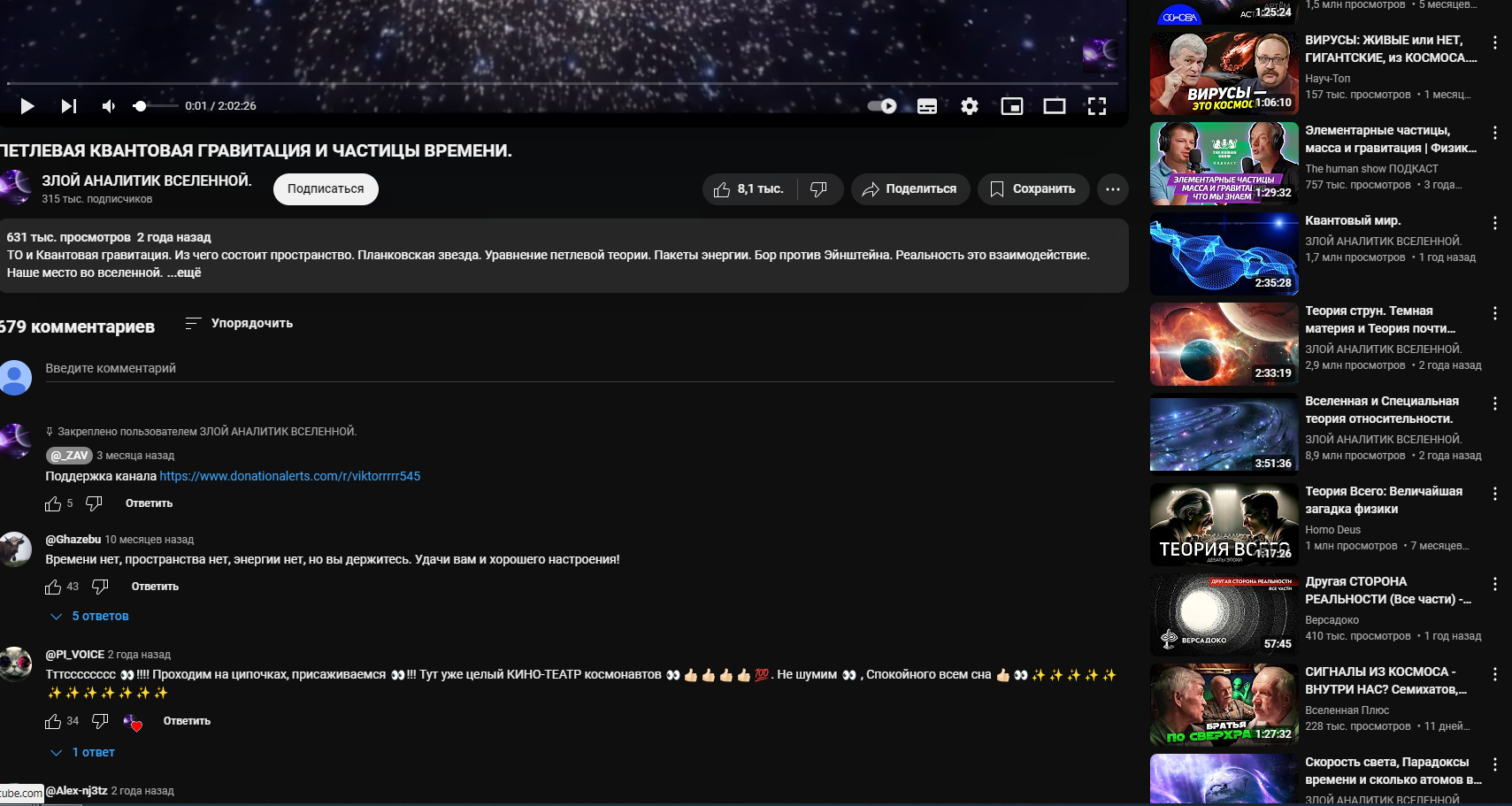Toggle subtitles on the player
1512x806 pixels.
click(927, 106)
